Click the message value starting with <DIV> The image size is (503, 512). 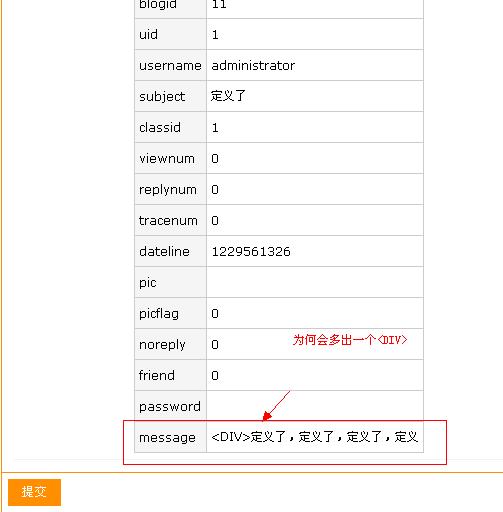pyautogui.click(x=314, y=437)
